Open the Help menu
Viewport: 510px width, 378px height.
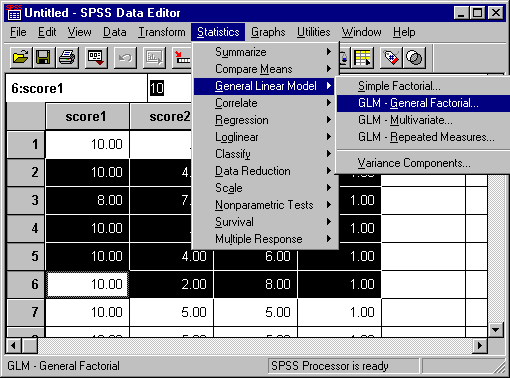click(404, 32)
